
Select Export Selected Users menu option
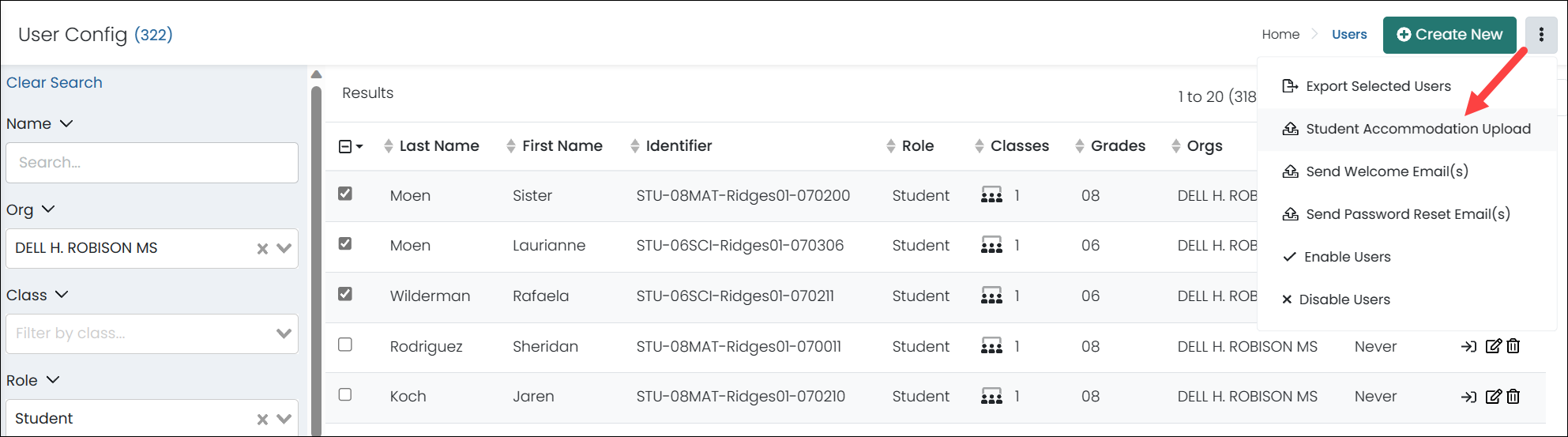coord(1378,86)
